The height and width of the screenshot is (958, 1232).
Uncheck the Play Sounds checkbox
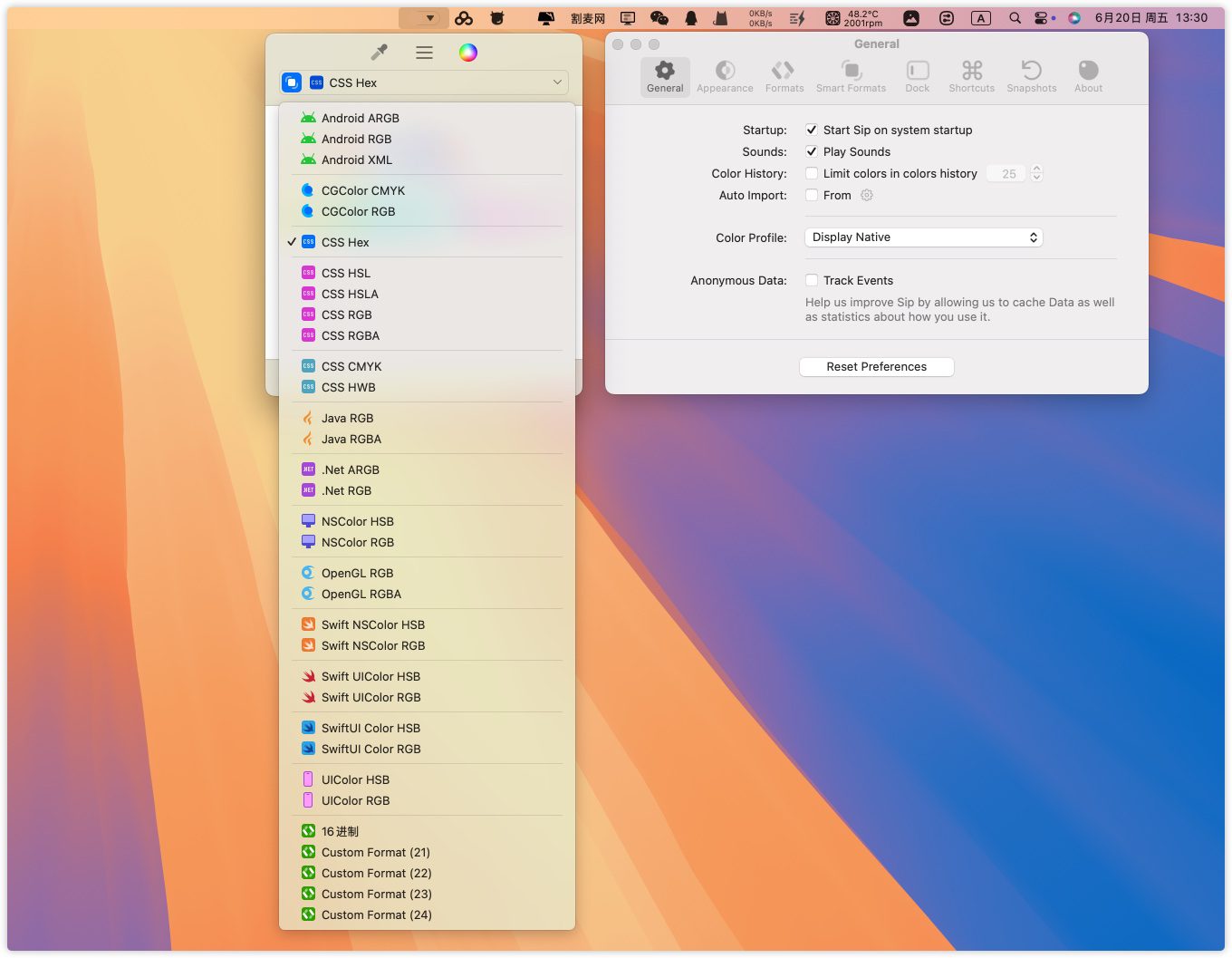click(812, 151)
